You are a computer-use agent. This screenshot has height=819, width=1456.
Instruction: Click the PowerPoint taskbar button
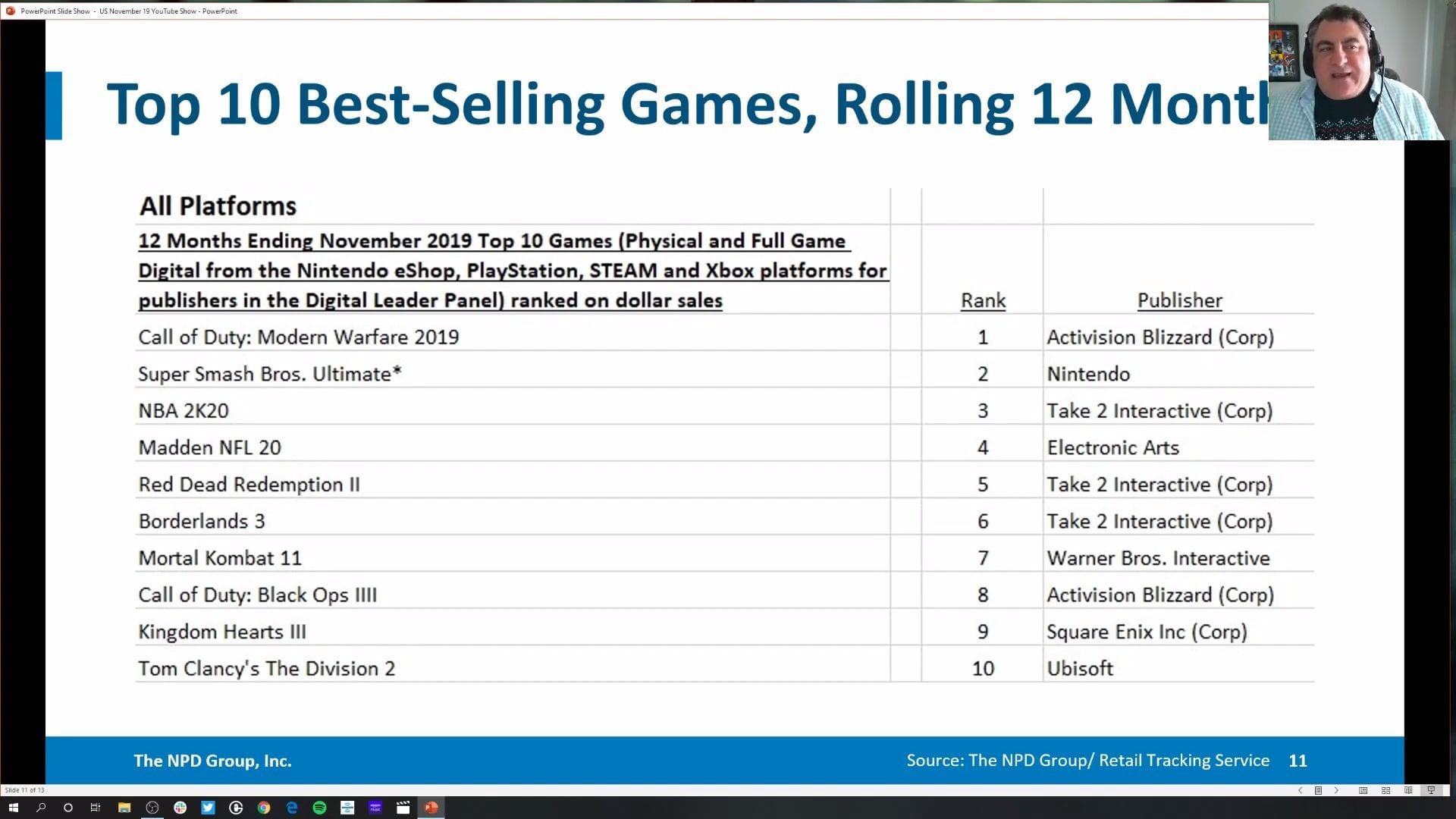(x=431, y=808)
